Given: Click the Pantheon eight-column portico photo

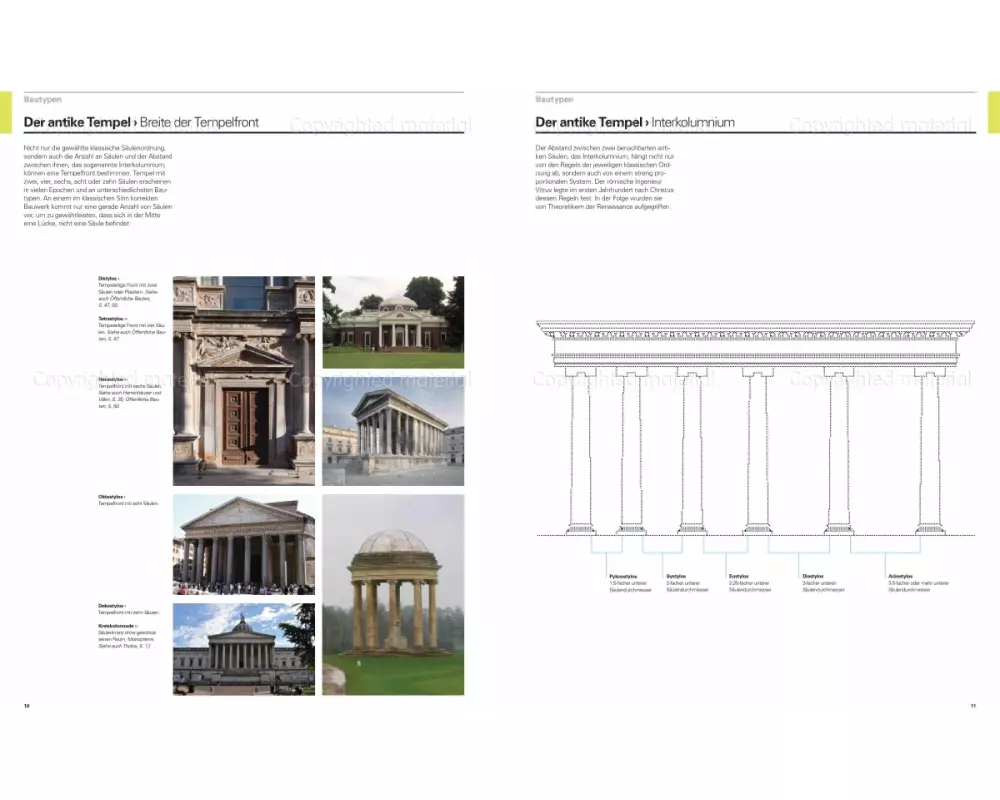Looking at the screenshot, I should click(x=244, y=544).
